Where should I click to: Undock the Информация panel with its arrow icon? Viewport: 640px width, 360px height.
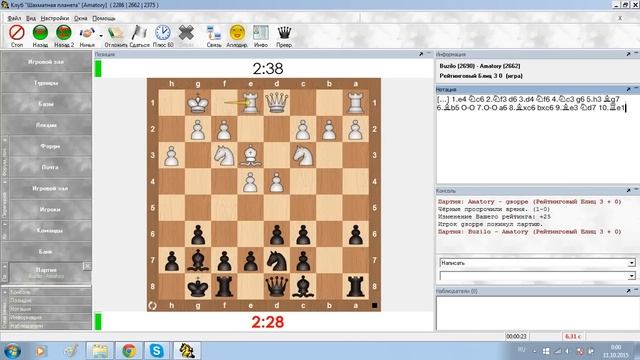(629, 54)
